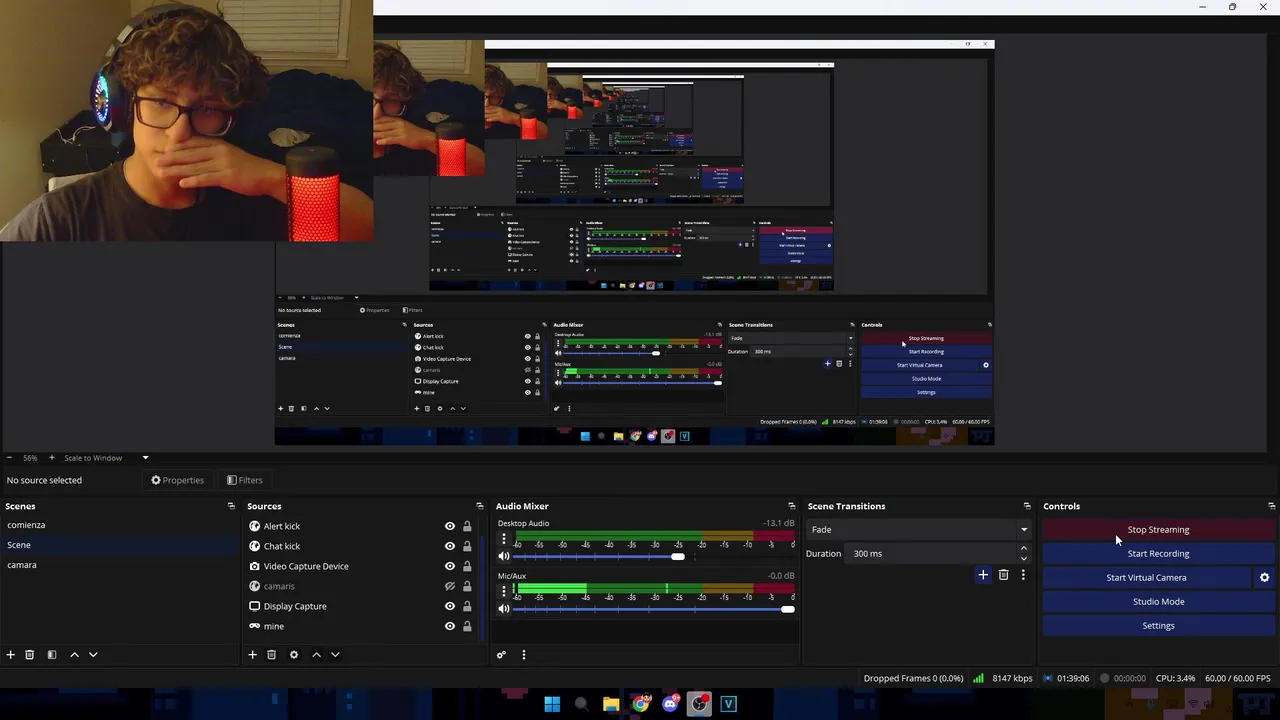Add a new source with plus icon

[x=253, y=655]
